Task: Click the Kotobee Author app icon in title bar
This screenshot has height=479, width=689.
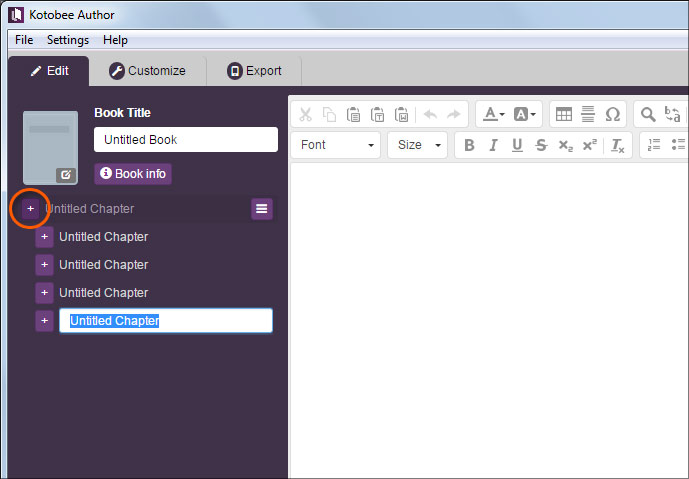Action: pos(16,15)
